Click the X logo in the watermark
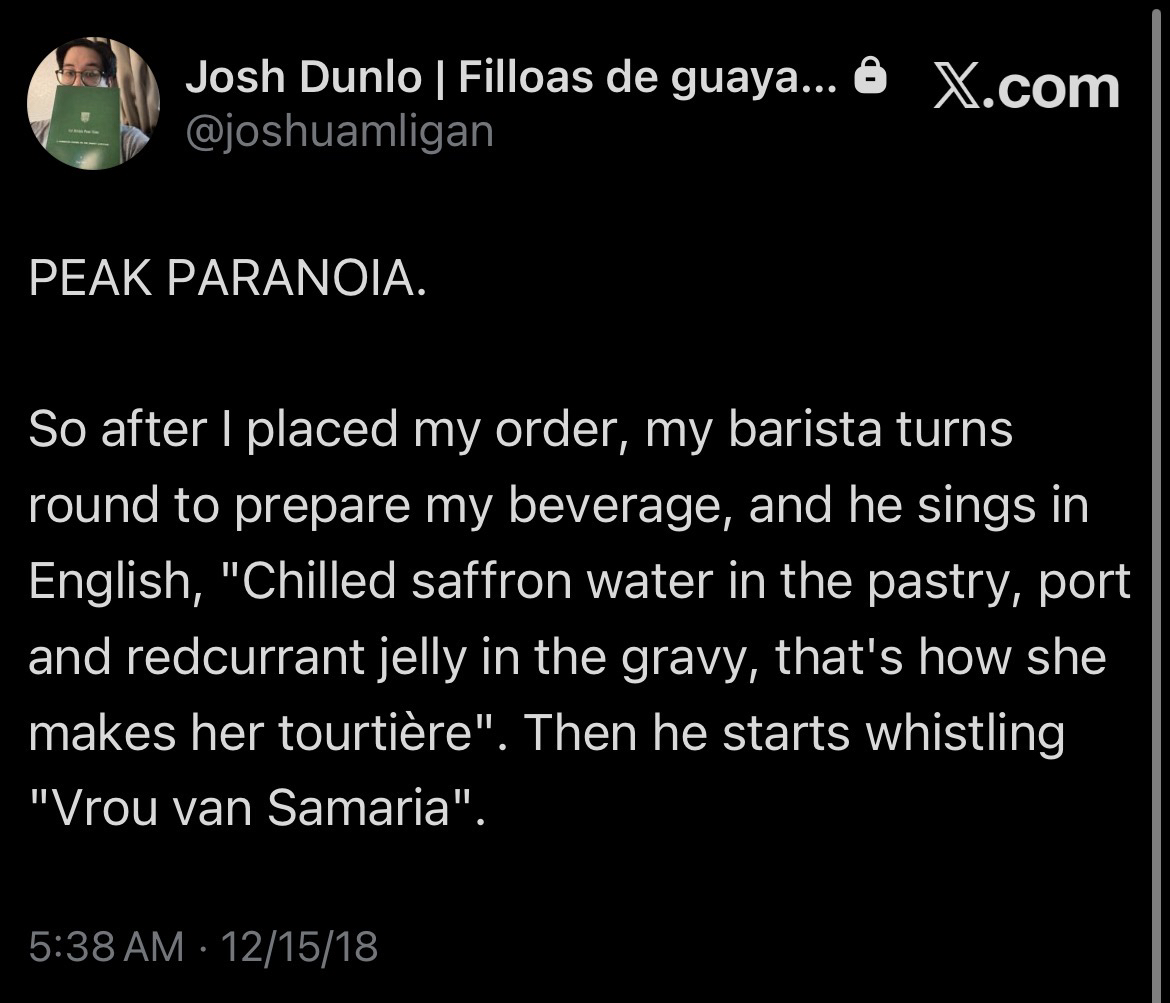This screenshot has width=1170, height=1003. [954, 86]
